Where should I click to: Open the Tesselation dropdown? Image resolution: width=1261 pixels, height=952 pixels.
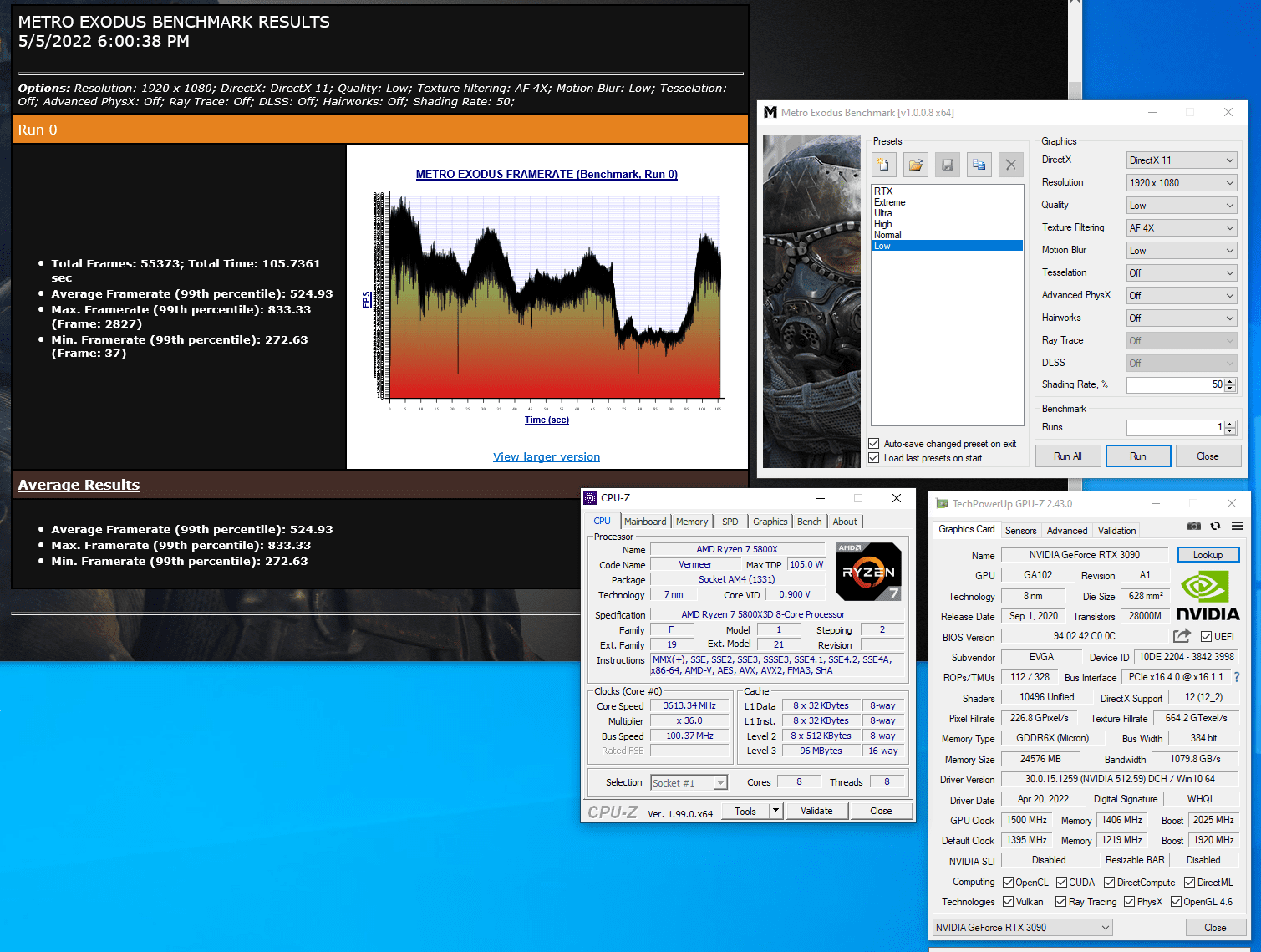tap(1182, 273)
